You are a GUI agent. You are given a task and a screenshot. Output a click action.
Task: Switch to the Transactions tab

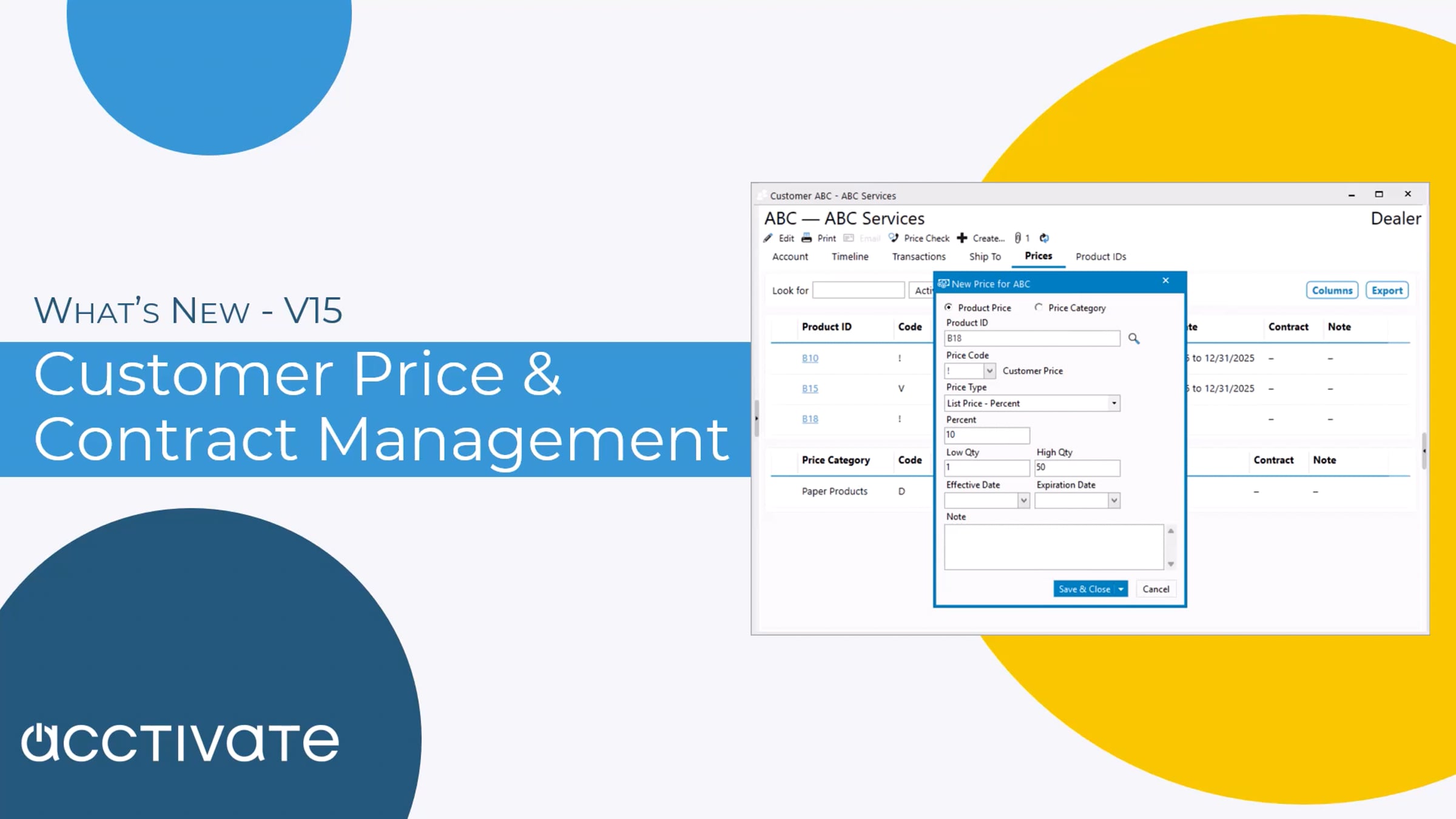918,257
